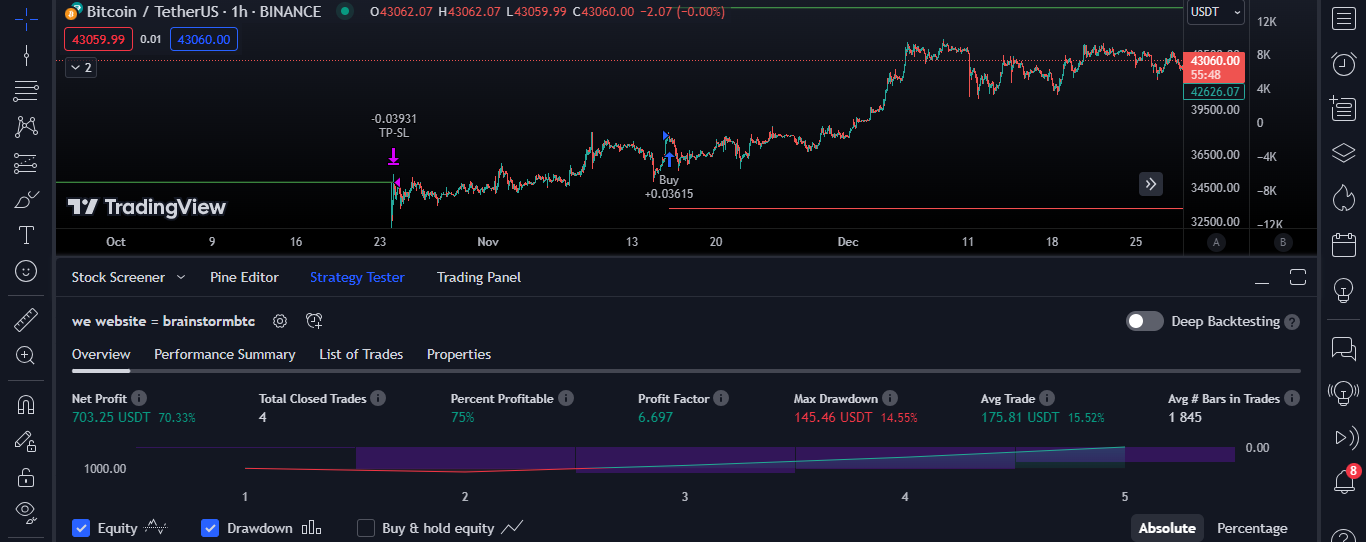Select Percentage chart mode
1366x542 pixels.
point(1252,528)
